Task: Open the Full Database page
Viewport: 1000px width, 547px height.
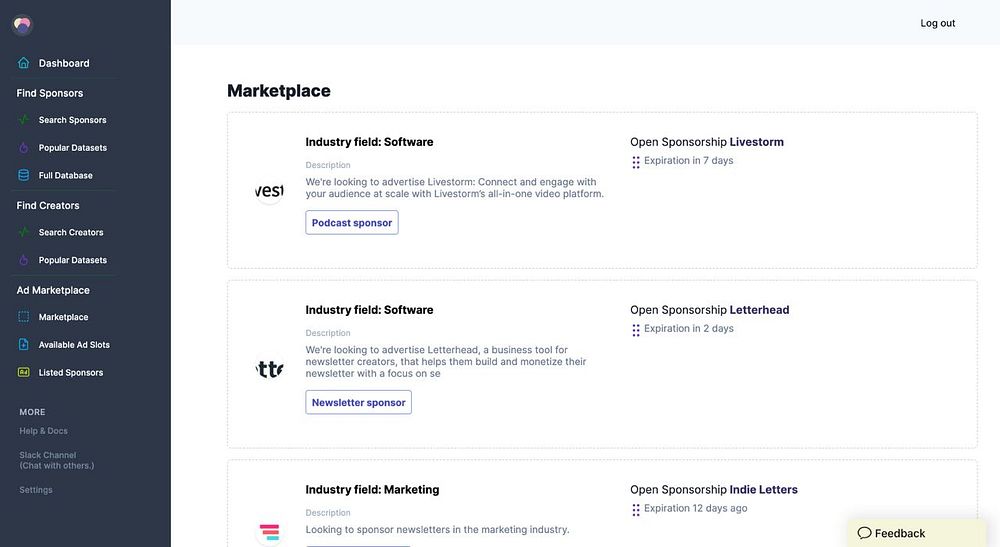Action: [65, 175]
